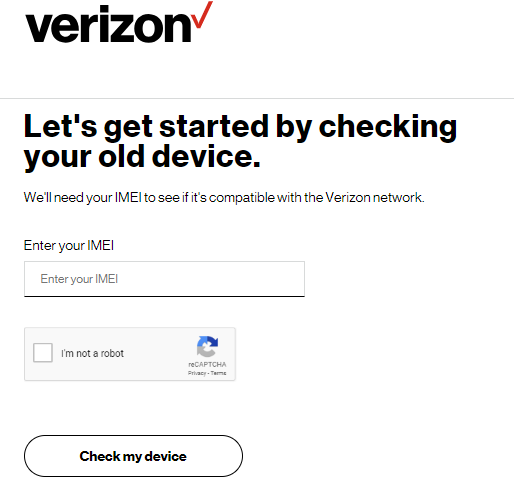Screen dimensions: 514x486
Task: Open the reCAPTCHA Terms link
Action: click(x=218, y=373)
